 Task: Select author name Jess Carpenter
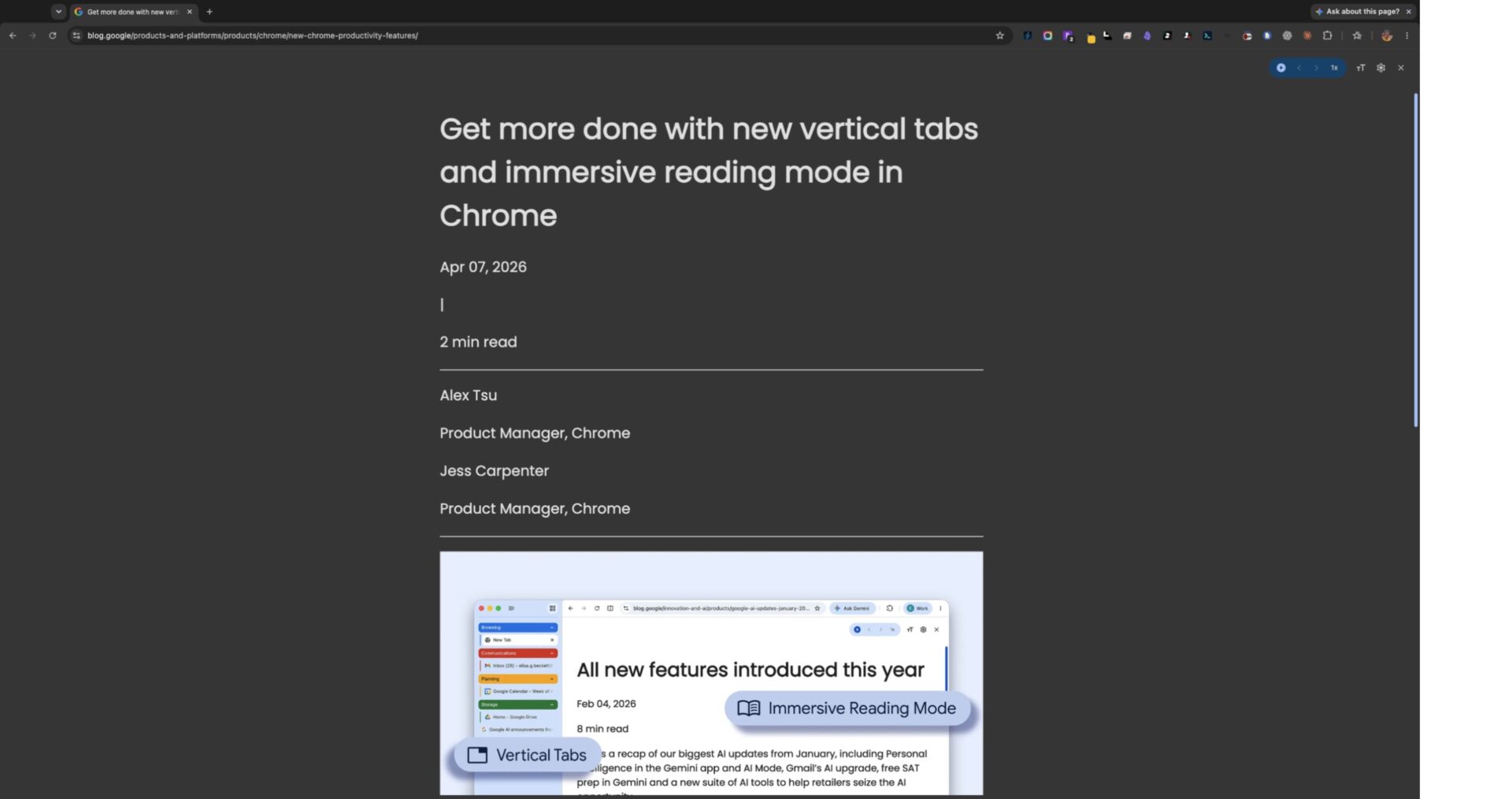pos(494,471)
